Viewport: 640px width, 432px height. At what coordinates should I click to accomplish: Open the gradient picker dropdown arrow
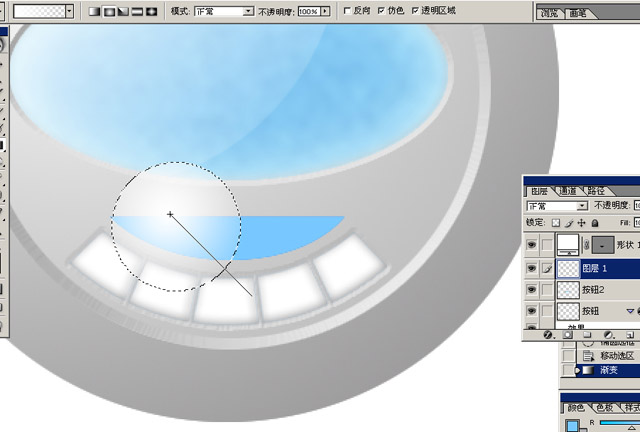click(x=69, y=11)
